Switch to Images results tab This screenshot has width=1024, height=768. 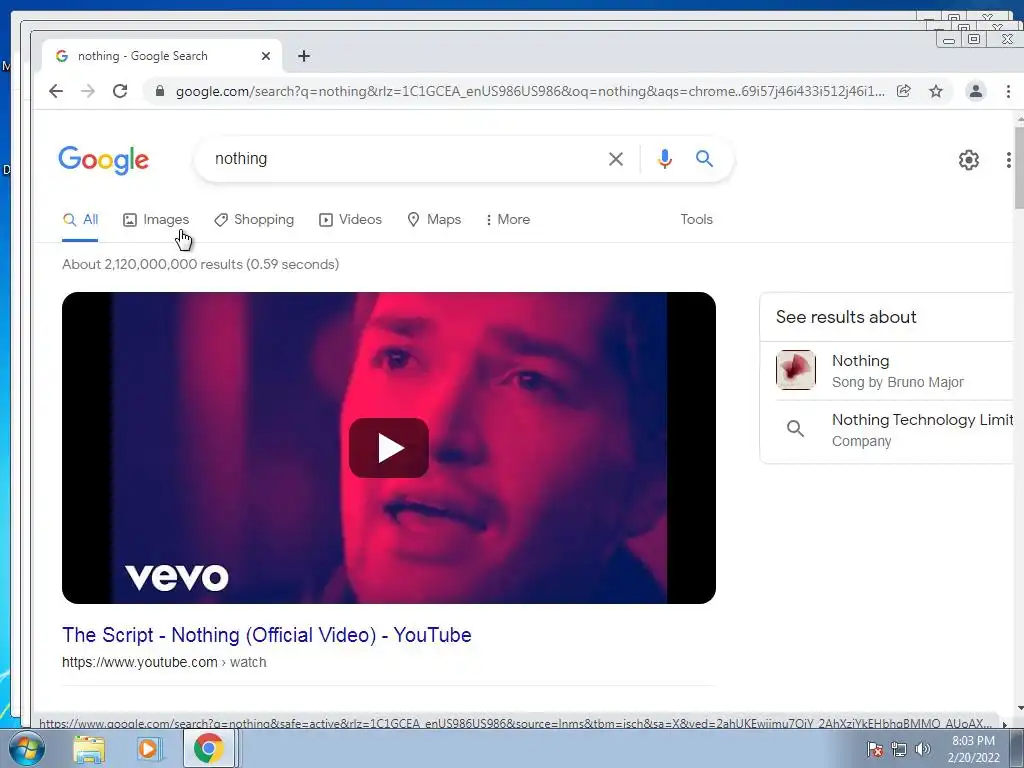coord(156,220)
